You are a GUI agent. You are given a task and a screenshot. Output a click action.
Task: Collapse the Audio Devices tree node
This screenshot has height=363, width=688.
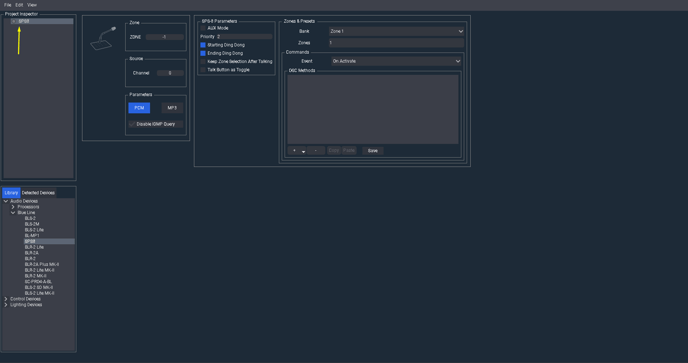[x=6, y=201]
